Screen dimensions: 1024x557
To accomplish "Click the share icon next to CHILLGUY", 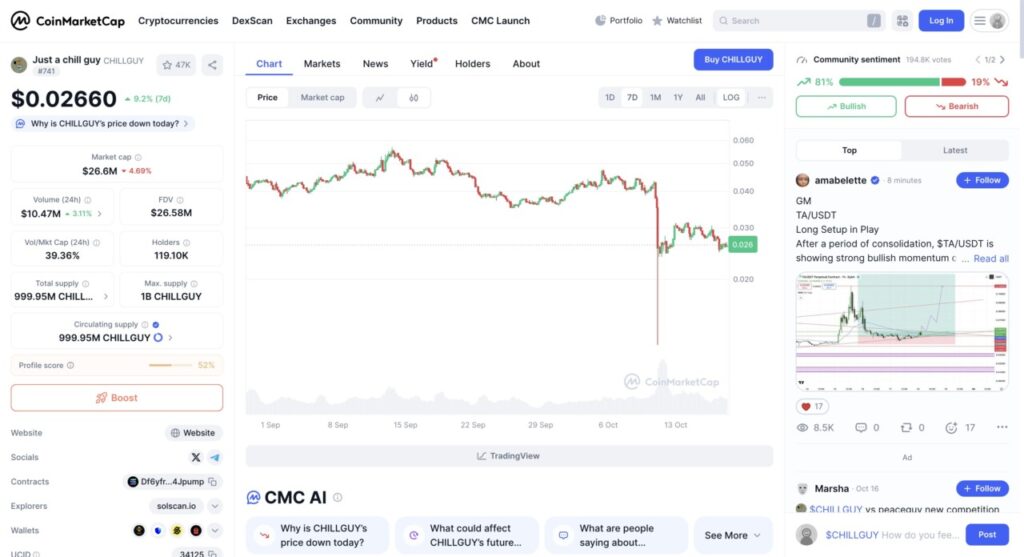I will [x=212, y=65].
